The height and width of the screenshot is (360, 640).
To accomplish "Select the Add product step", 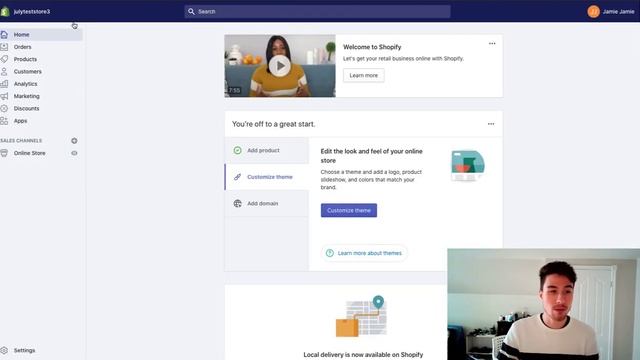I will (x=267, y=150).
